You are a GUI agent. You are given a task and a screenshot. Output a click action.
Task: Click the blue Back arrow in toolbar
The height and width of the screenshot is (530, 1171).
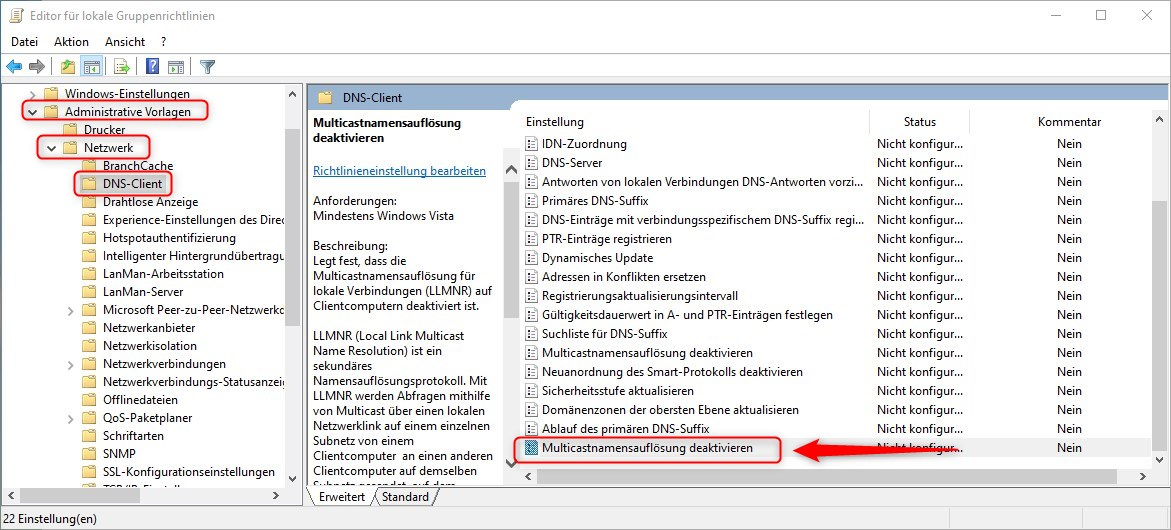(x=14, y=67)
